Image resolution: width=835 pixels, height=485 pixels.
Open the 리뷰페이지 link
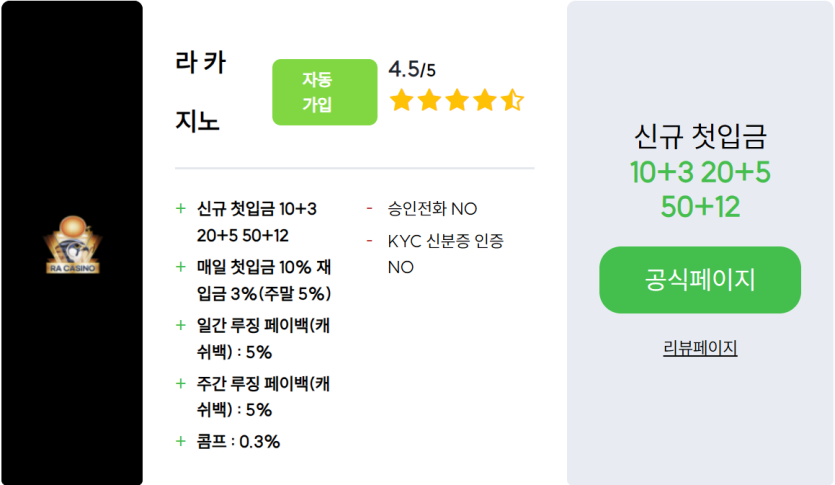700,348
